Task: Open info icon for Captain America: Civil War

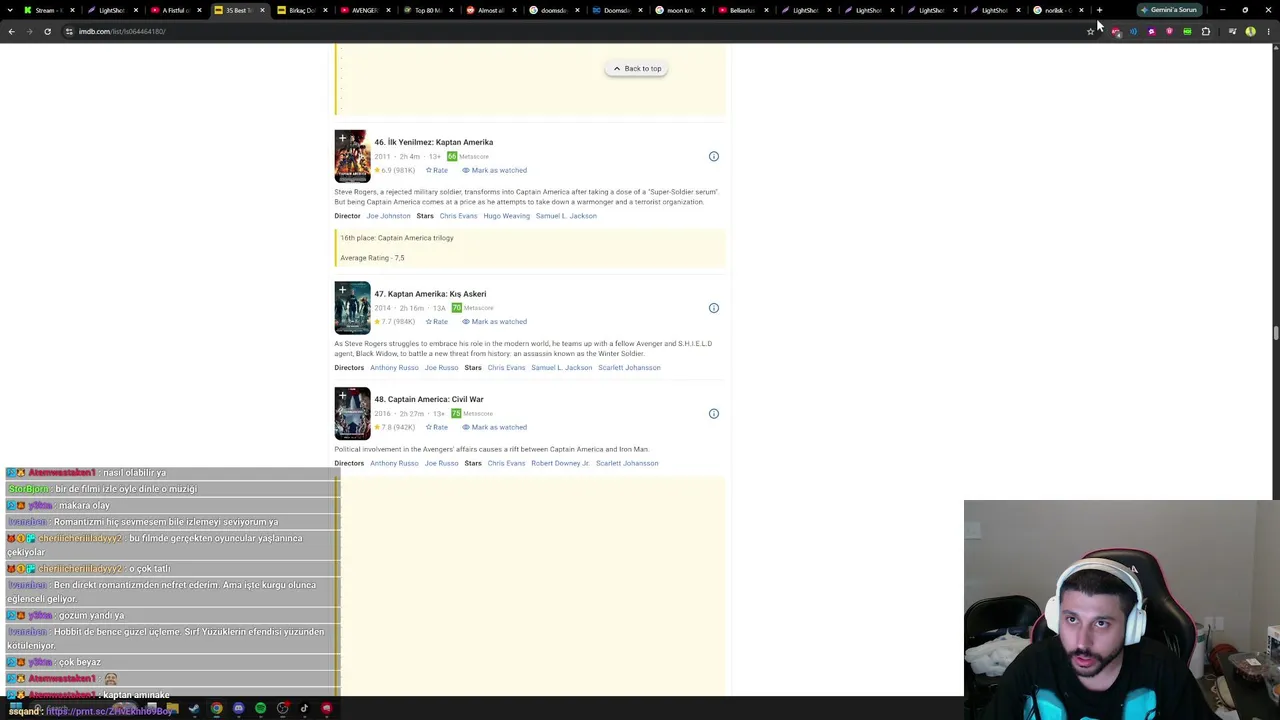Action: click(x=714, y=414)
